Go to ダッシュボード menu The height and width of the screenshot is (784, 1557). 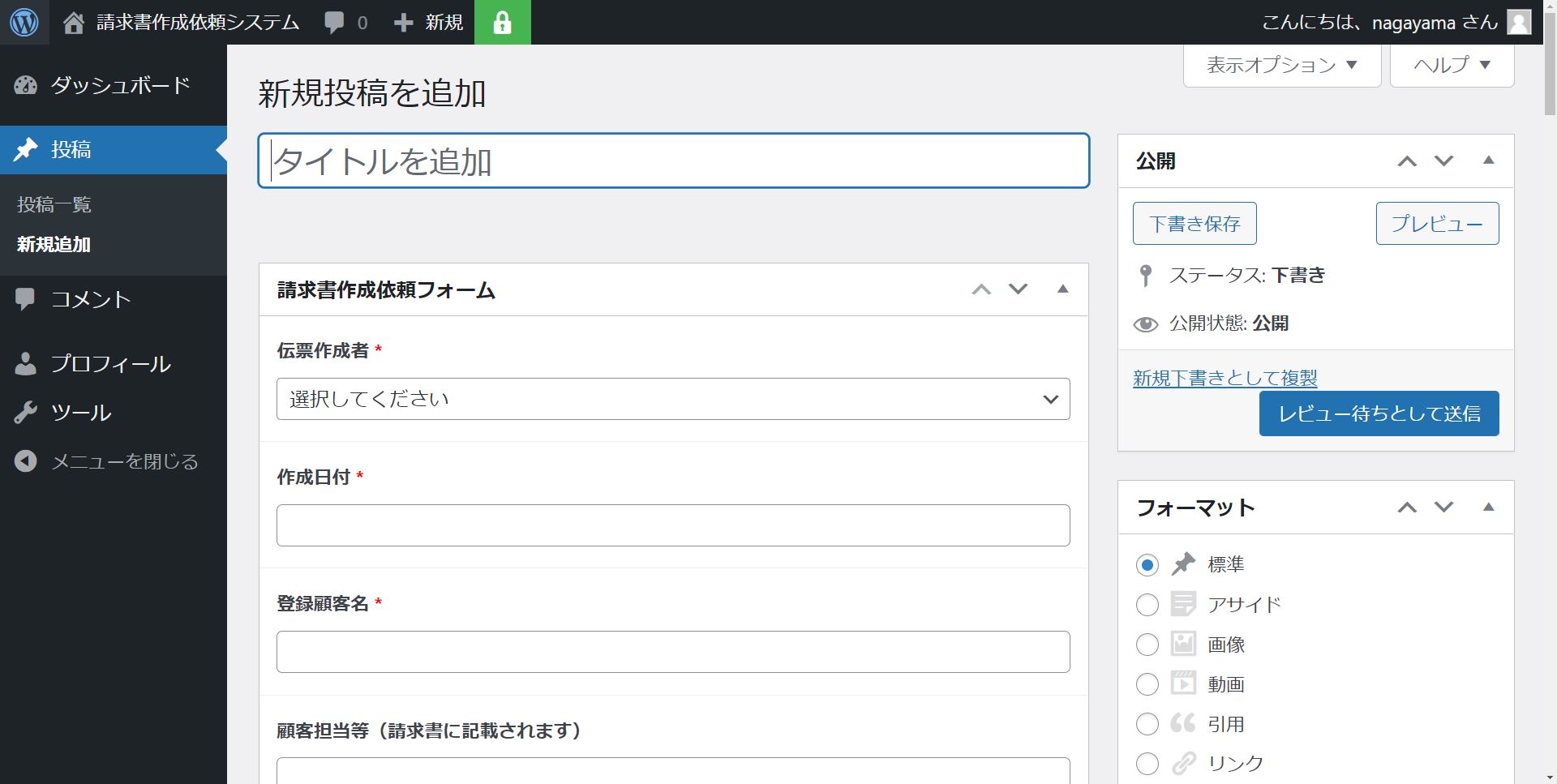click(119, 85)
